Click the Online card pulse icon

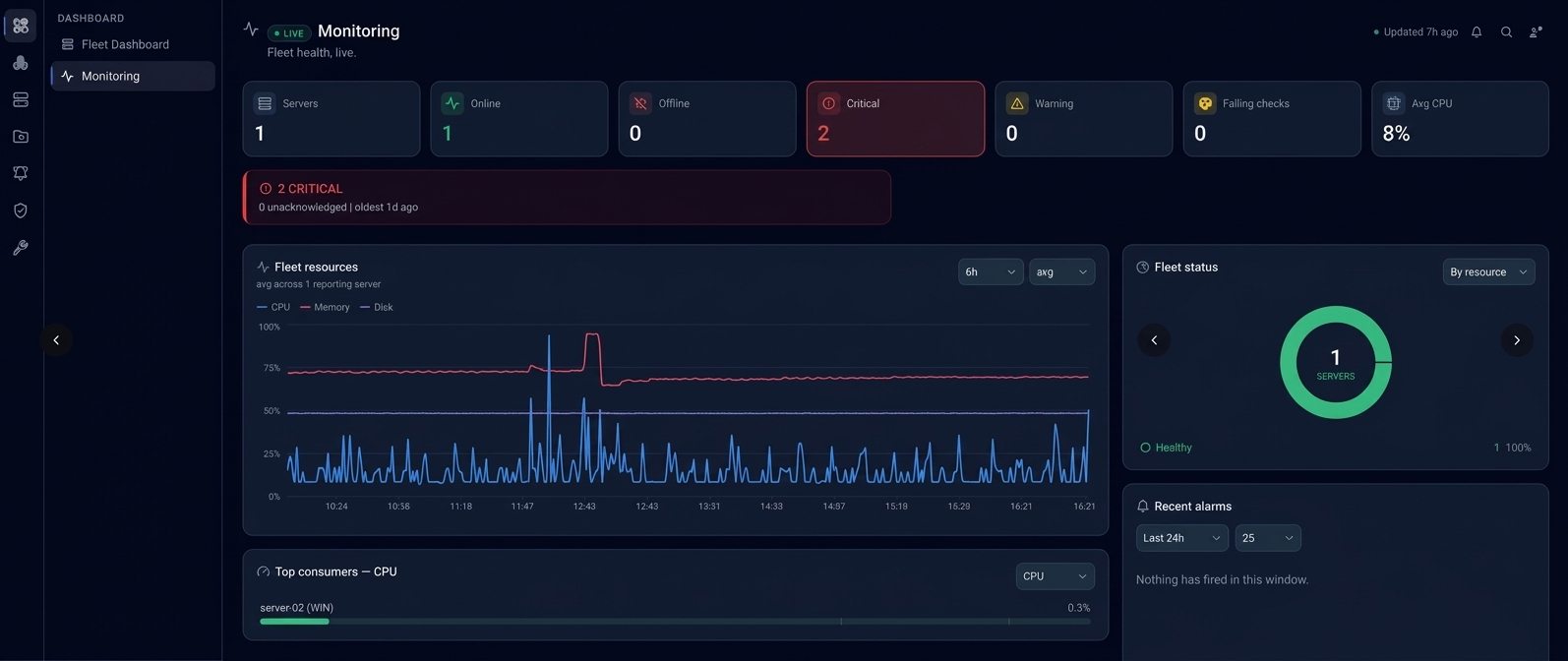[x=452, y=103]
